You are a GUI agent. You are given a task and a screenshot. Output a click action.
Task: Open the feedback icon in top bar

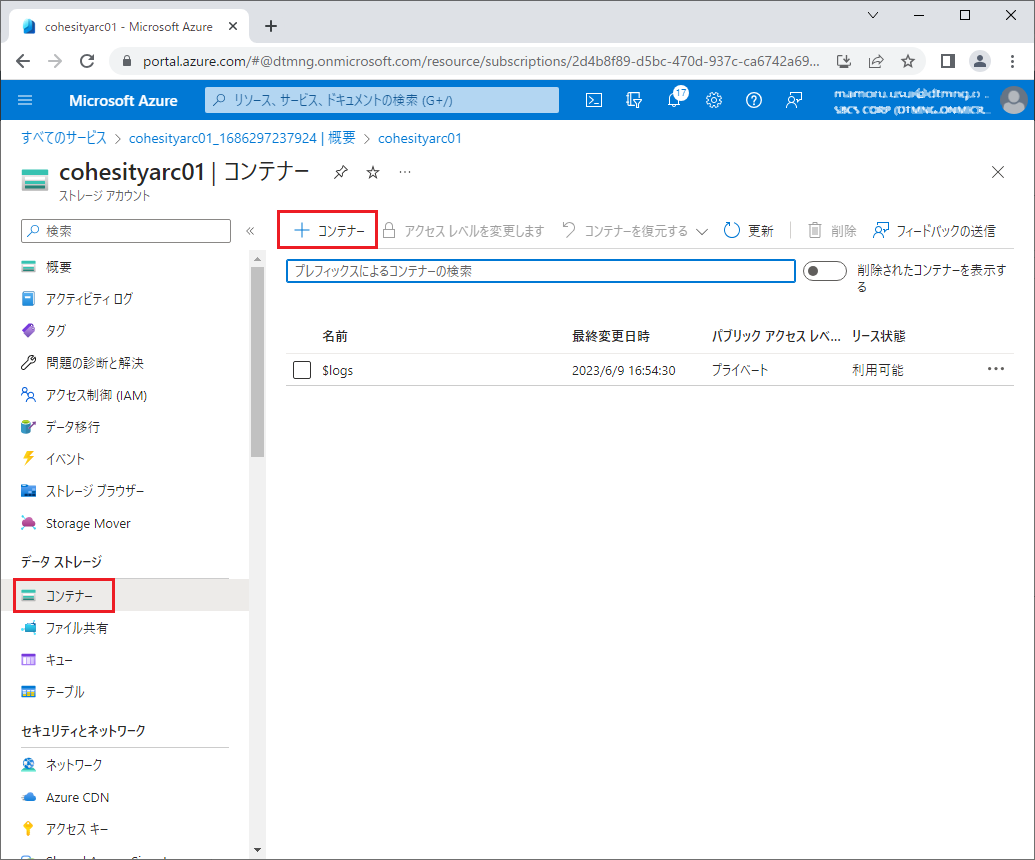click(793, 100)
